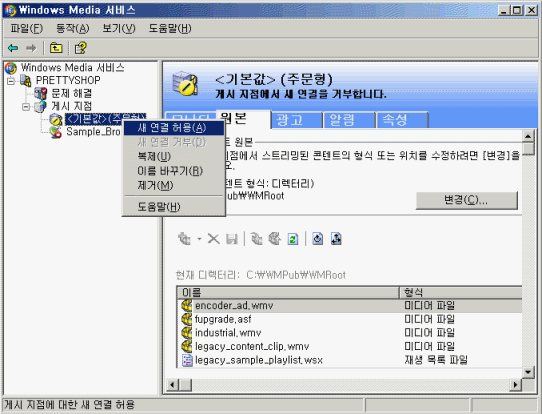This screenshot has height=414, width=542.
Task: Open the 동작(A) menu
Action: tap(73, 28)
